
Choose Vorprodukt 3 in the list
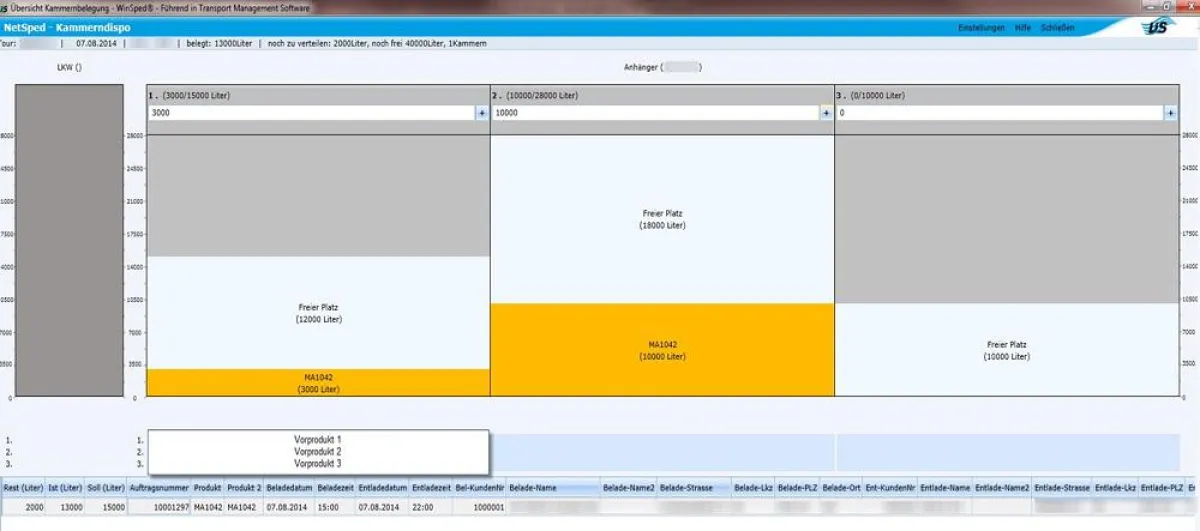point(318,464)
